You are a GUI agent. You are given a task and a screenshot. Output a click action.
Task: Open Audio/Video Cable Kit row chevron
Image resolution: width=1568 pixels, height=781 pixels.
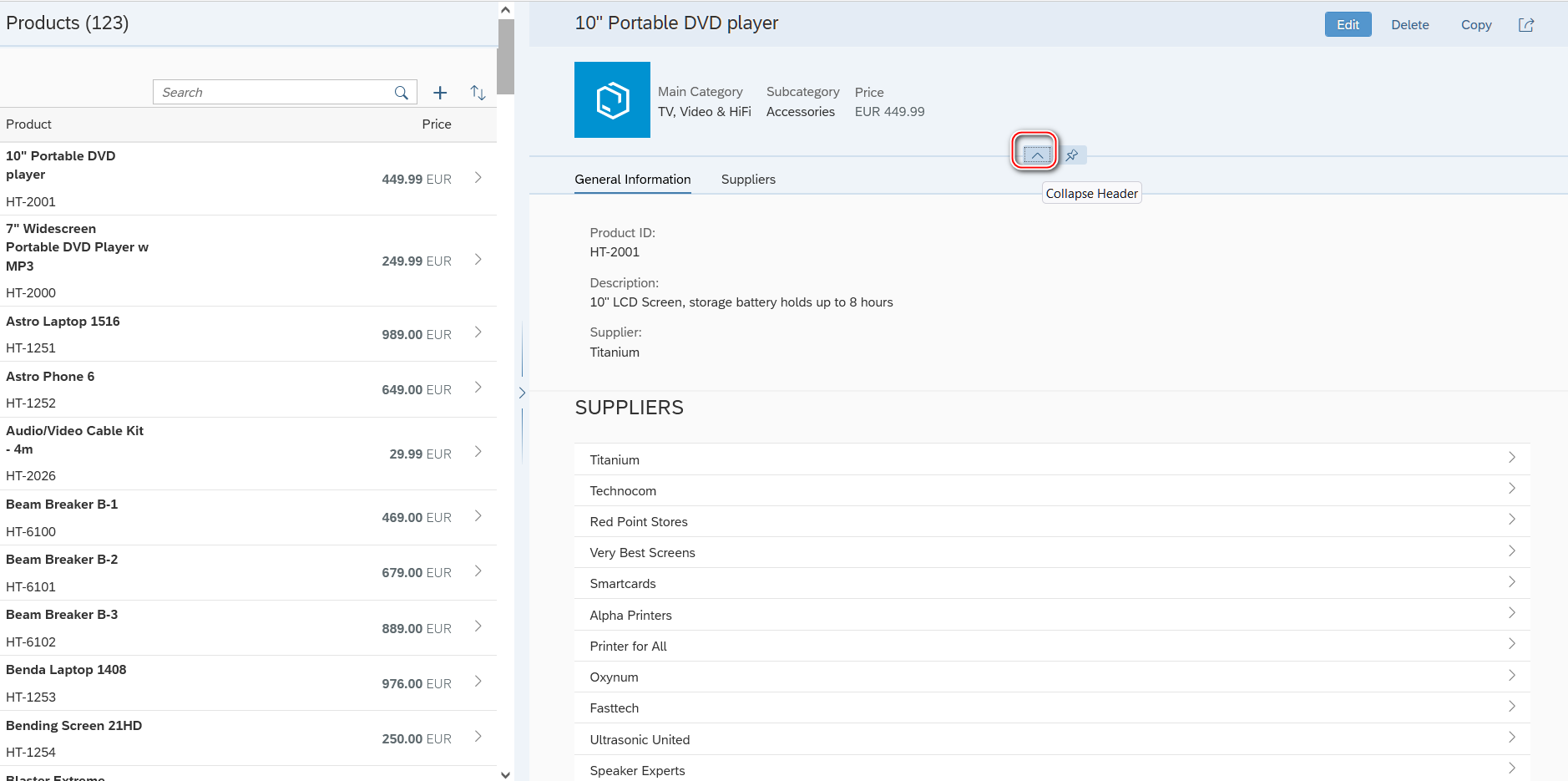pos(478,452)
